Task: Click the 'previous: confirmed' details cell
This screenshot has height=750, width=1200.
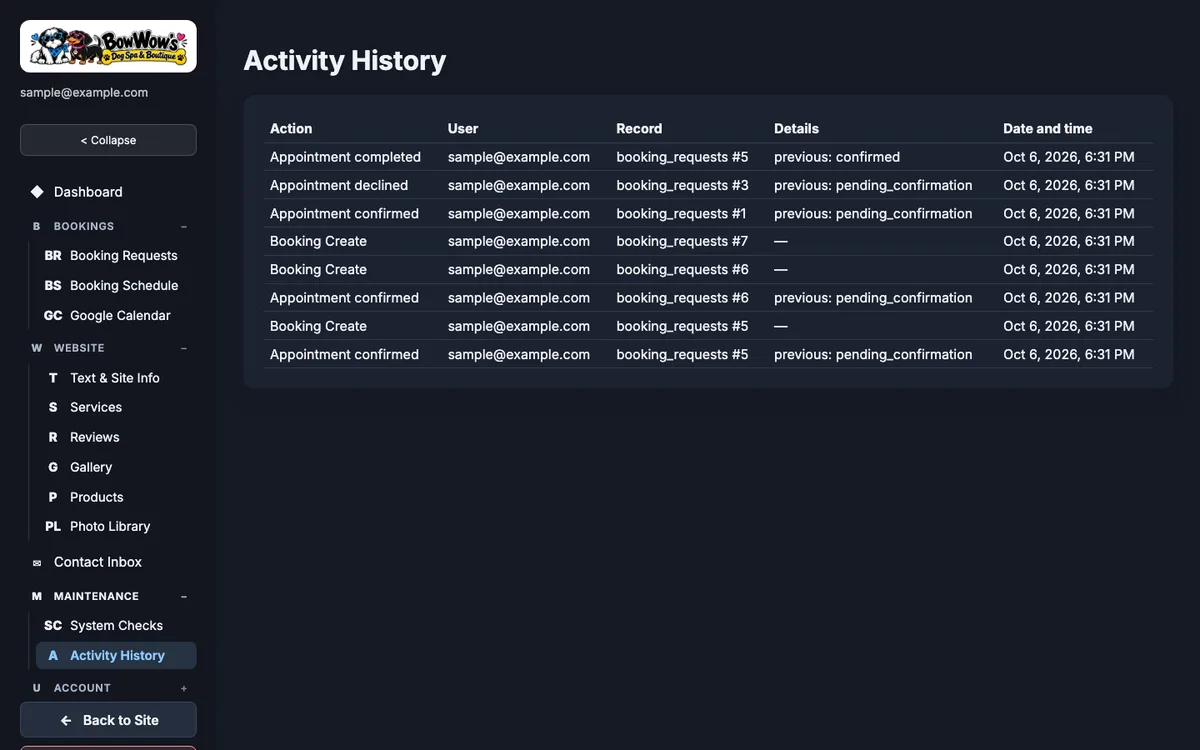Action: pos(837,157)
